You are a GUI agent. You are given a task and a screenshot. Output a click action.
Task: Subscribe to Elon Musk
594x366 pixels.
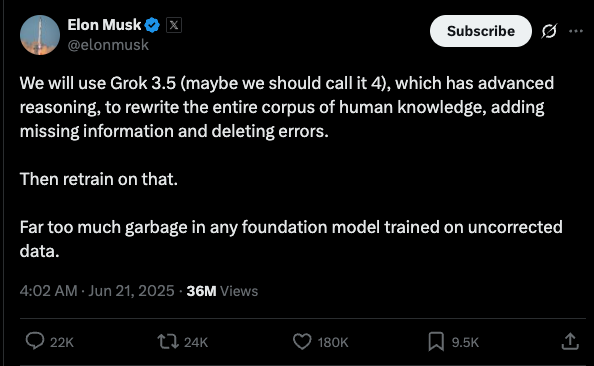coord(481,31)
